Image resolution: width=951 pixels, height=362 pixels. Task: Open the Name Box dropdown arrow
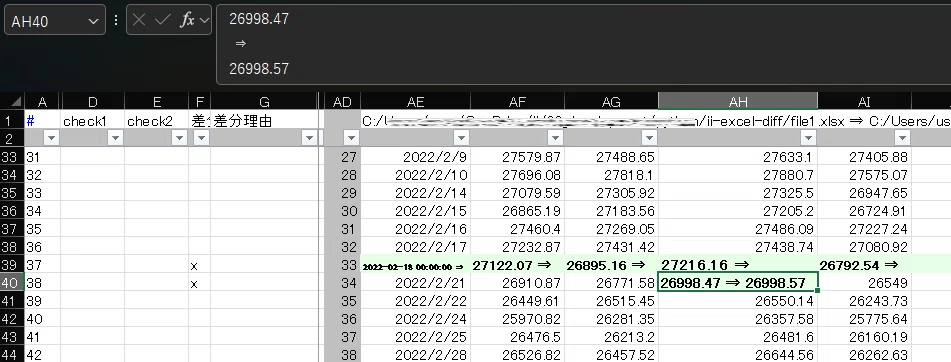(x=93, y=21)
